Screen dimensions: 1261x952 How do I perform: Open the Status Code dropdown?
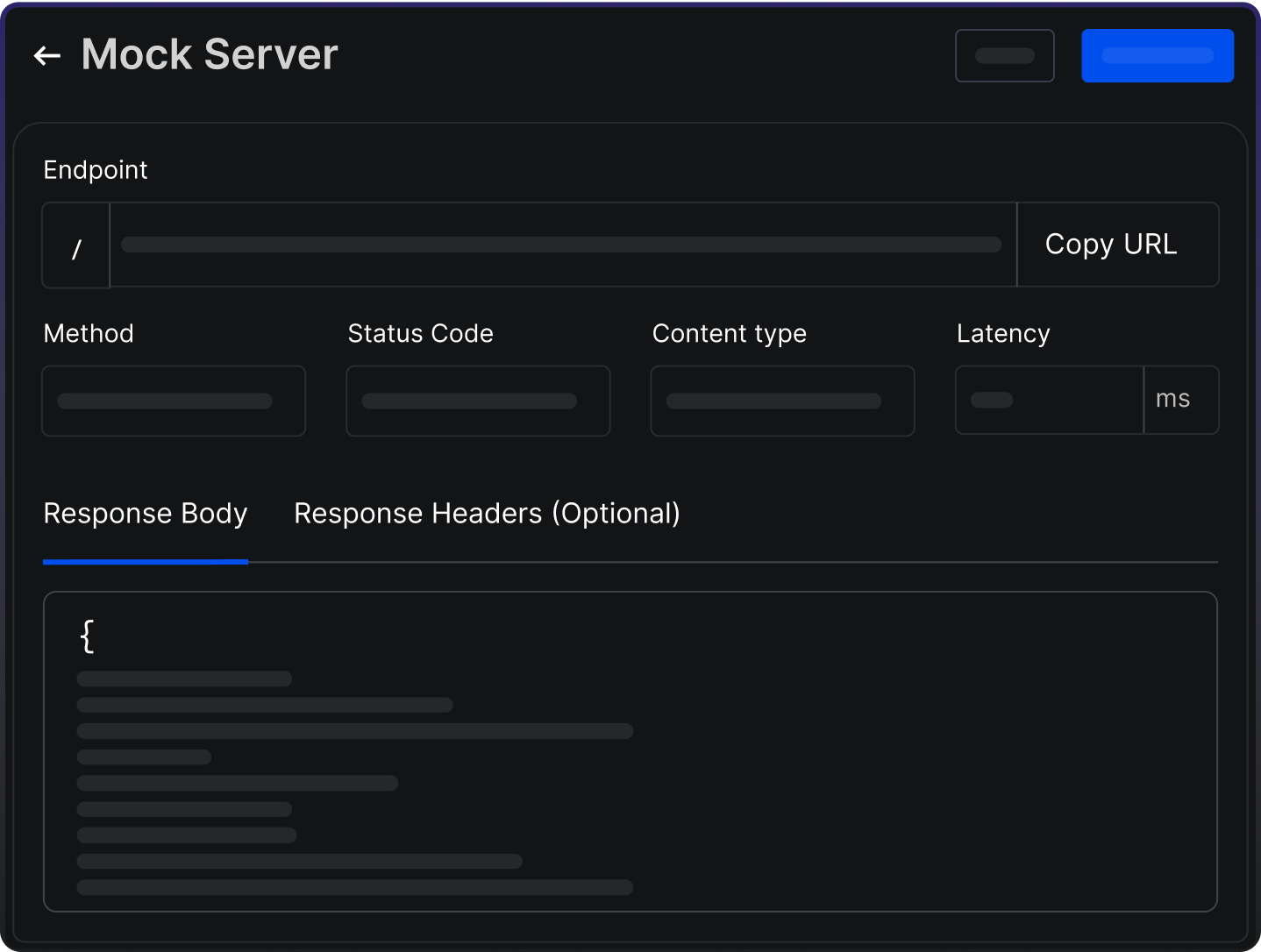click(x=478, y=401)
